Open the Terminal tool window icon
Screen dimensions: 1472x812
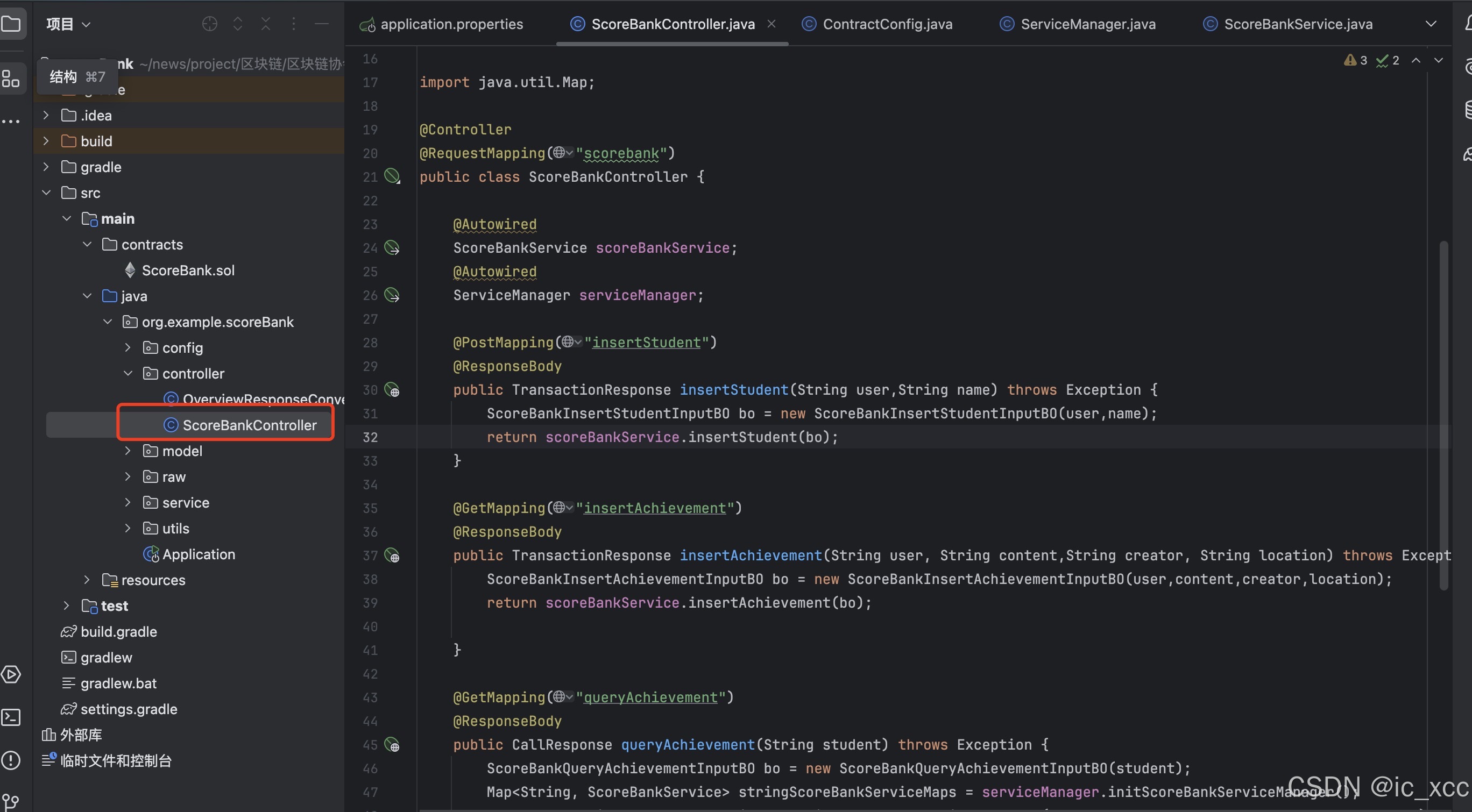[x=11, y=717]
